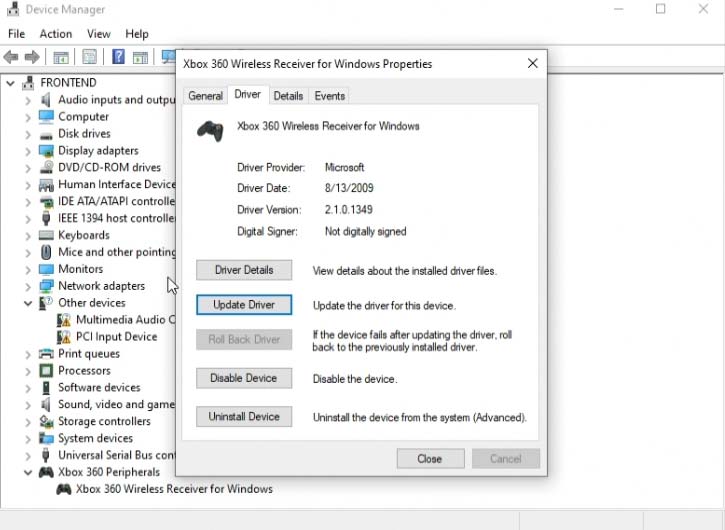This screenshot has width=725, height=530.
Task: Collapse the FRONTEND root node
Action: (x=10, y=83)
